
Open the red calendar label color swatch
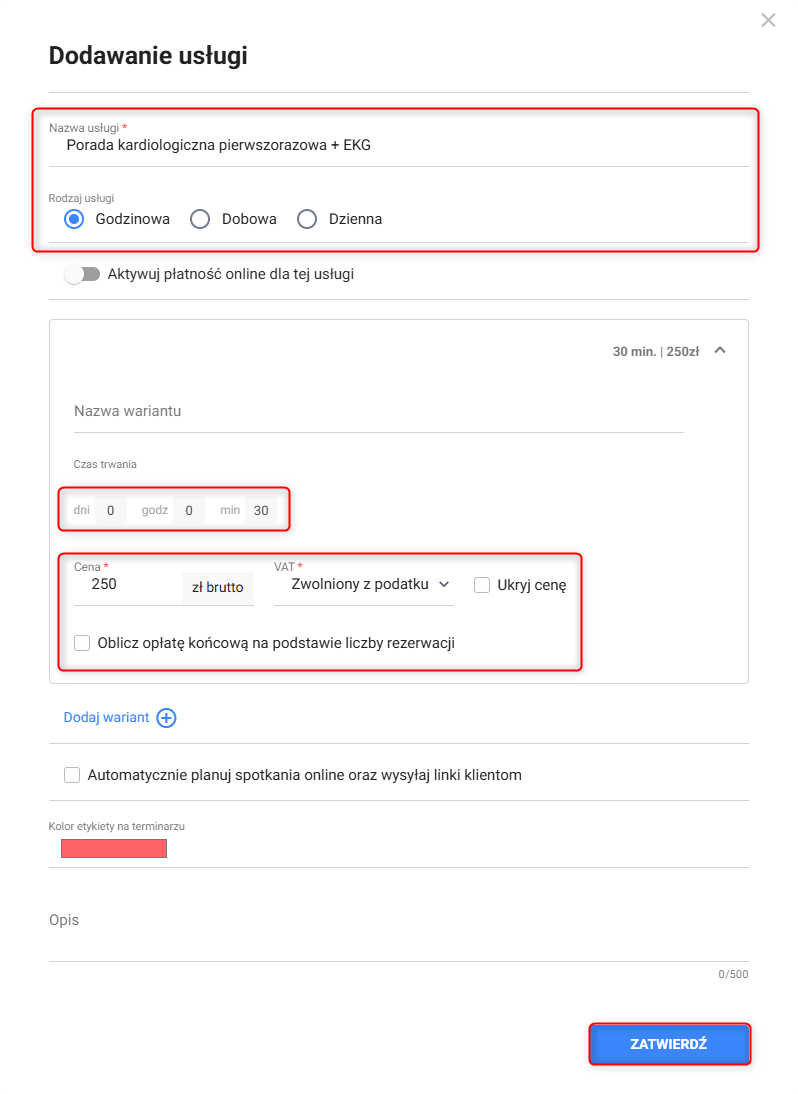point(114,849)
